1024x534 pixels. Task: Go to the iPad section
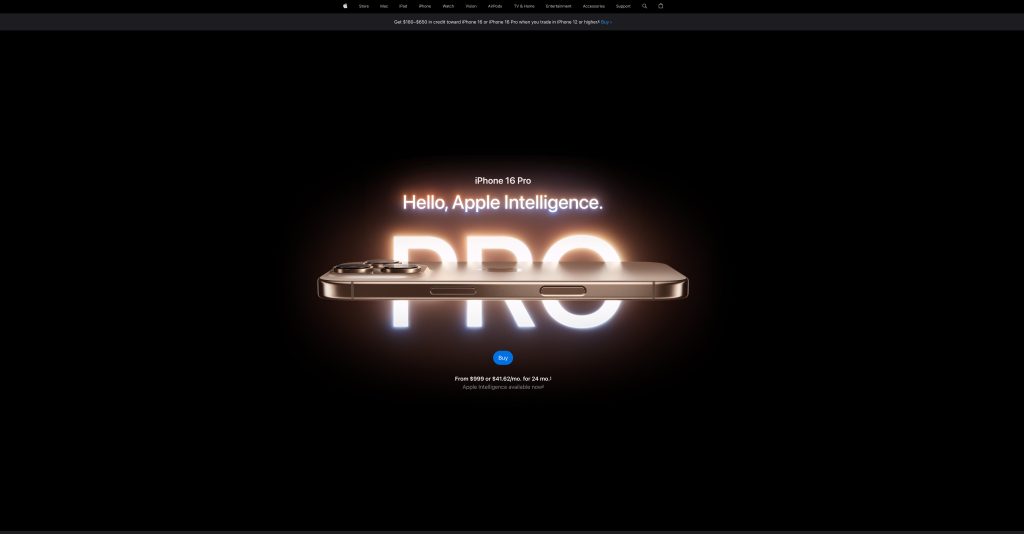click(403, 6)
